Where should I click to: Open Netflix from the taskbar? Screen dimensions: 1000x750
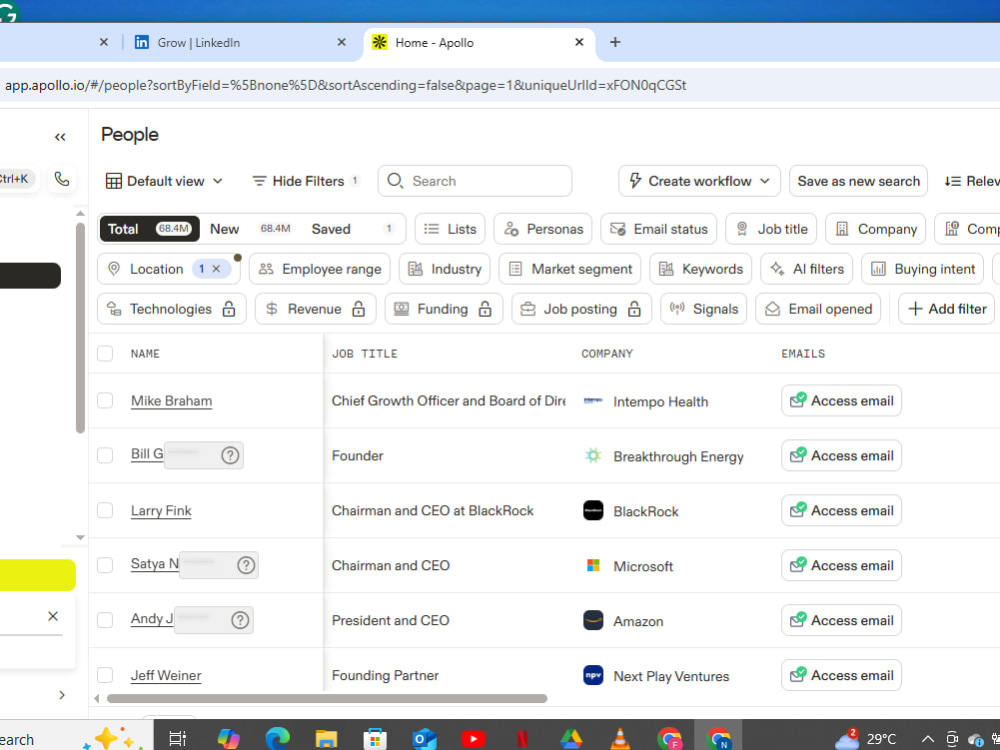point(522,739)
